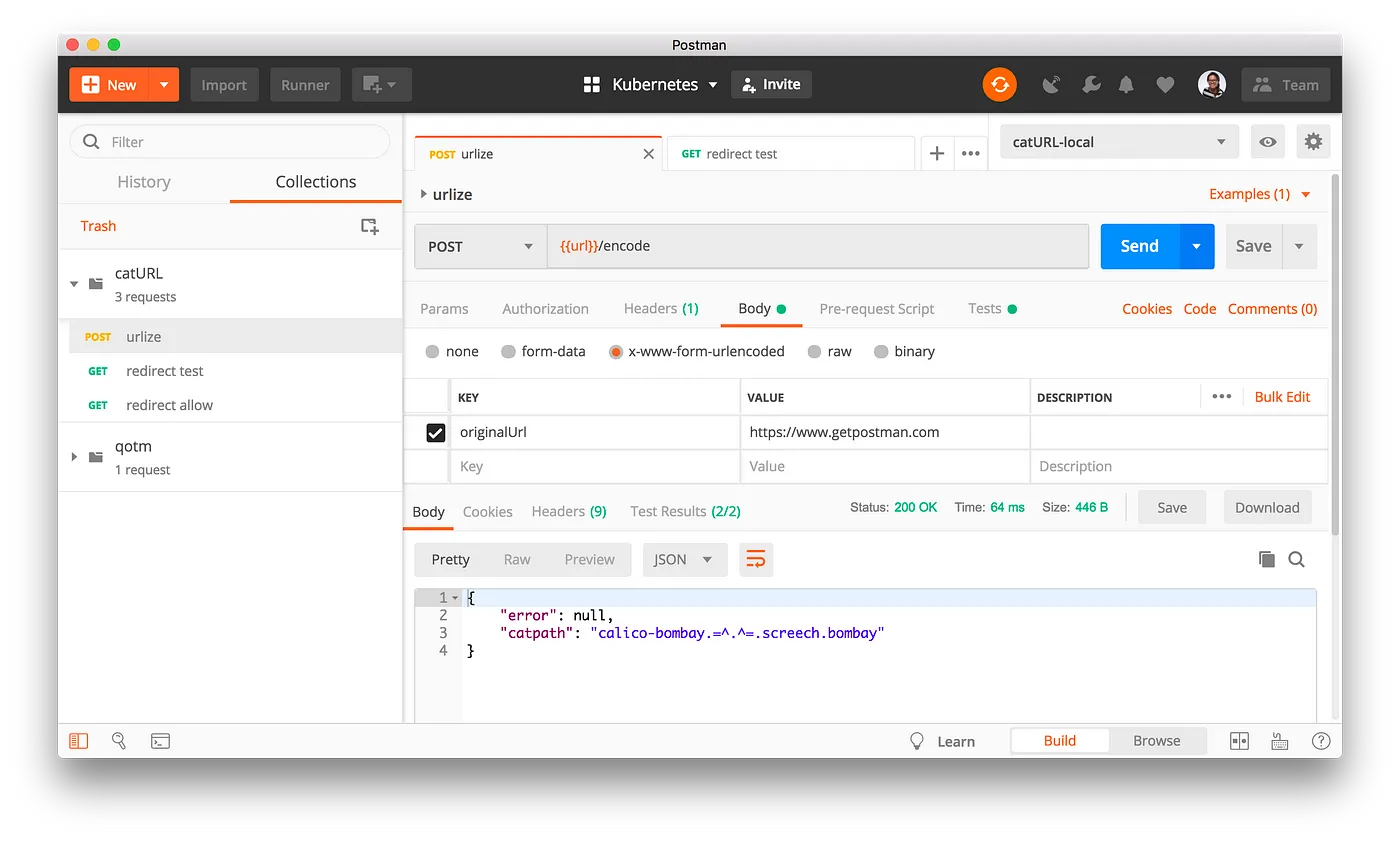This screenshot has height=841, width=1400.
Task: Select the binary body radio option
Action: coord(881,351)
